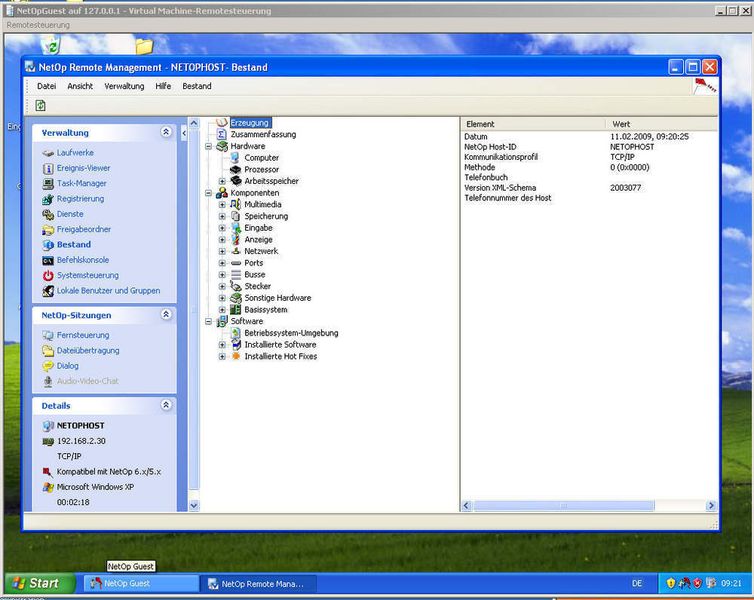
Task: Open the Datei menu
Action: [x=46, y=86]
